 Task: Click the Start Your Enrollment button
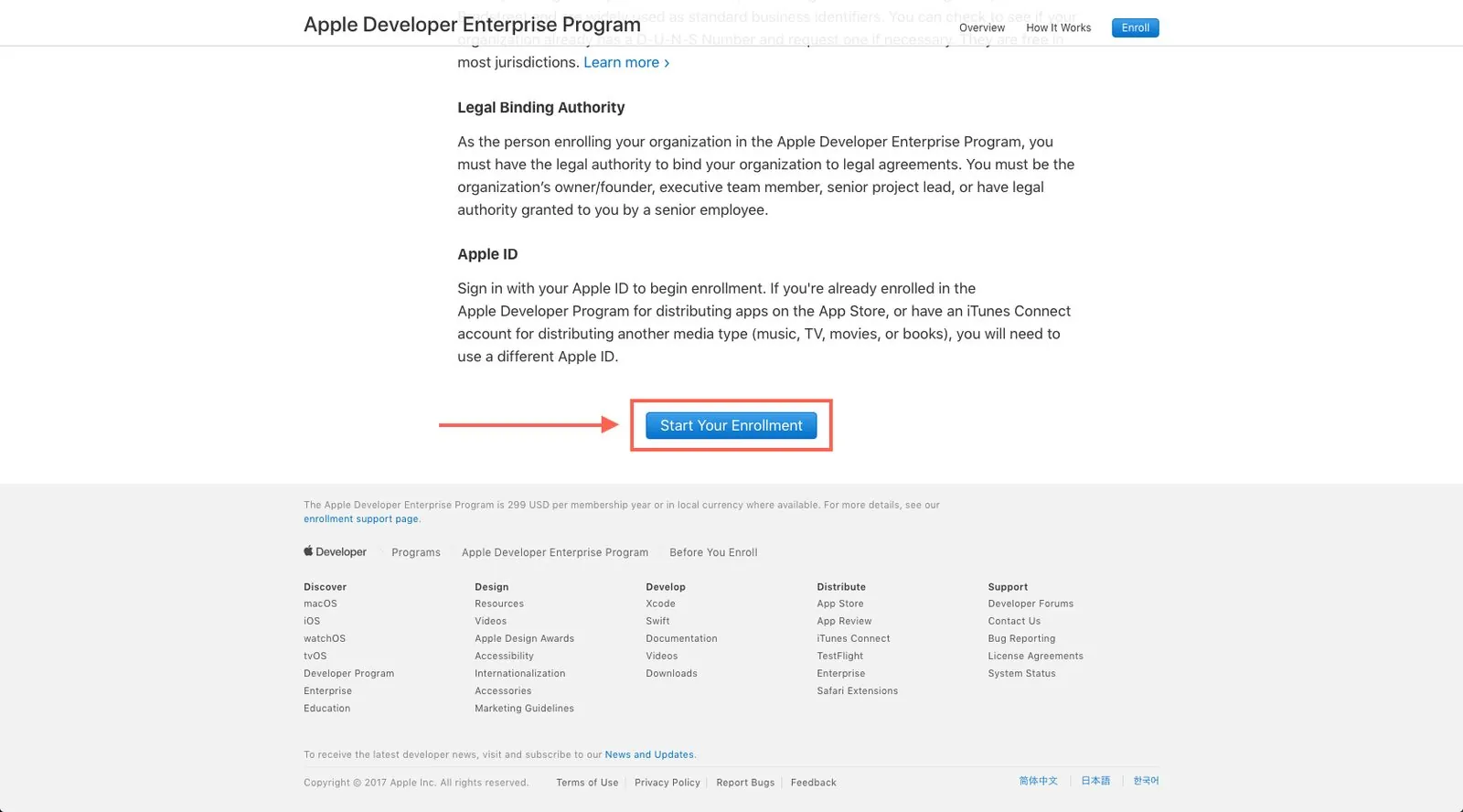[731, 425]
